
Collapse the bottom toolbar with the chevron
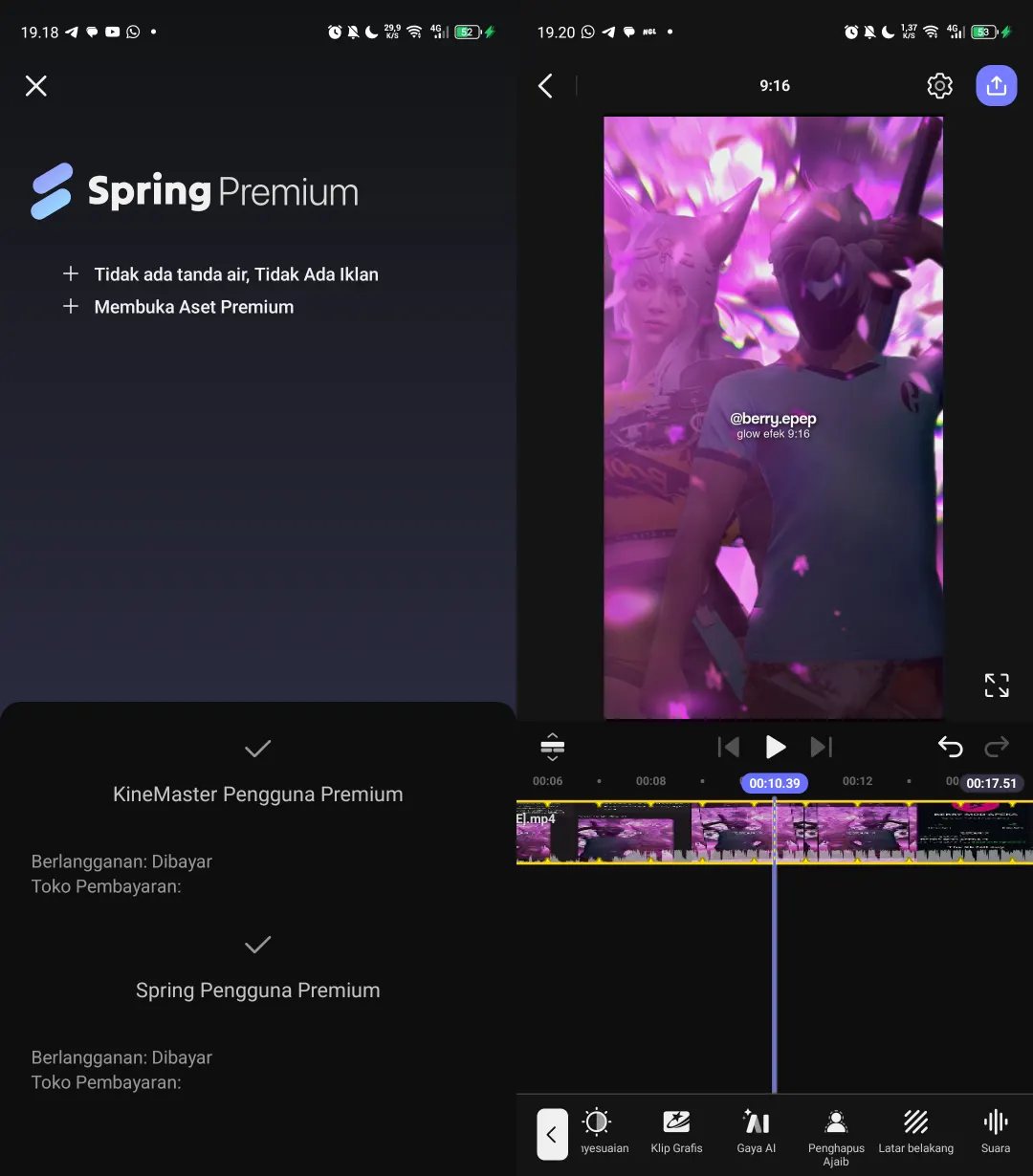click(x=552, y=1134)
